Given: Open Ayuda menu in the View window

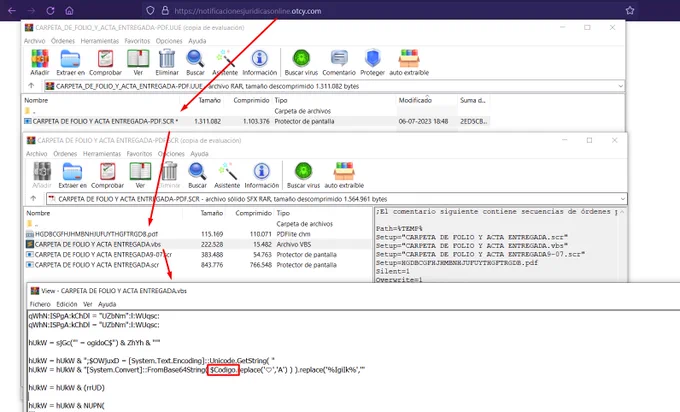Looking at the screenshot, I should pos(107,304).
